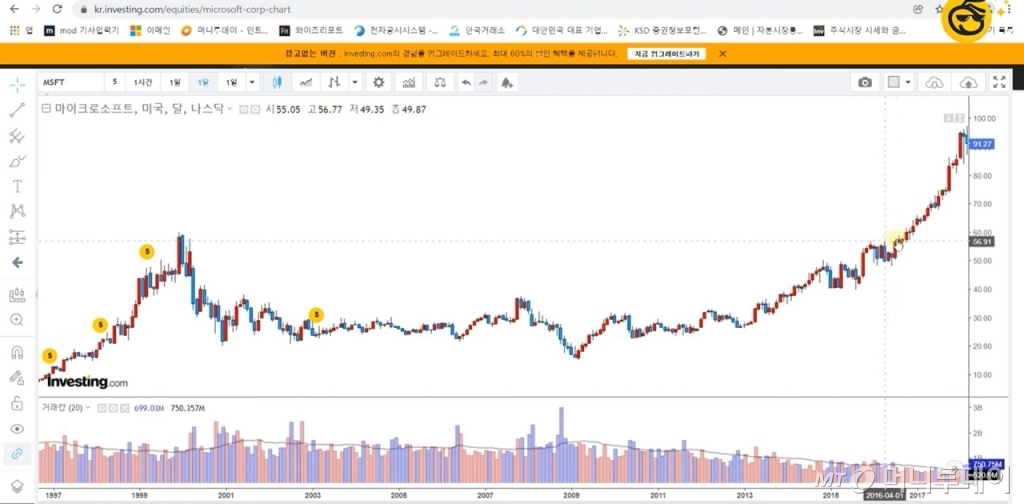Expand the time interval dropdown arrow
This screenshot has height=504, width=1024.
point(252,82)
